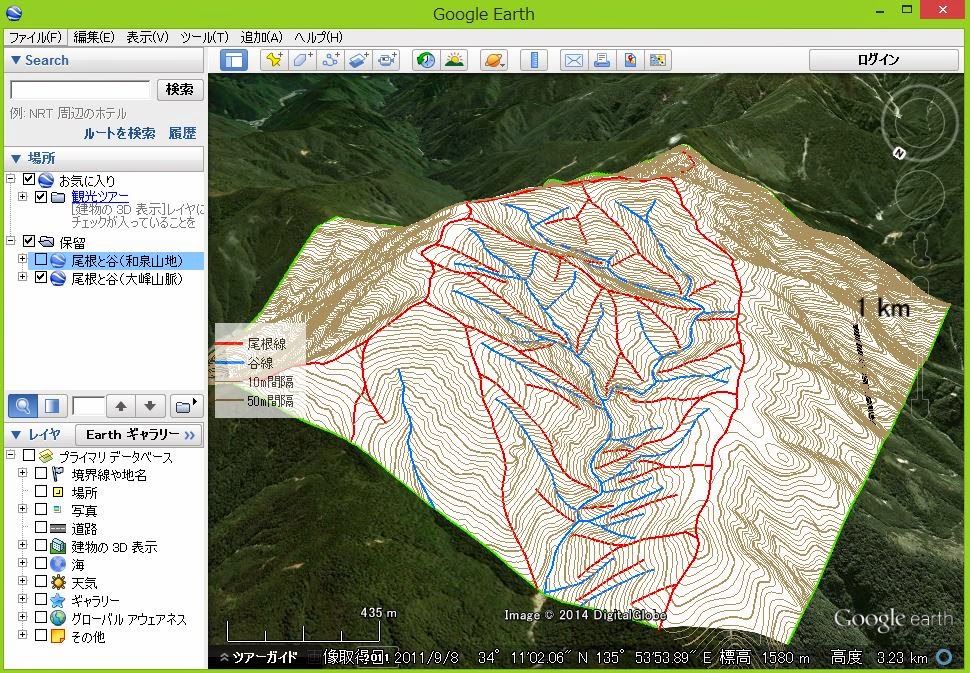The width and height of the screenshot is (970, 673).
Task: Toggle the 観光ツアー checkbox
Action: pos(41,197)
